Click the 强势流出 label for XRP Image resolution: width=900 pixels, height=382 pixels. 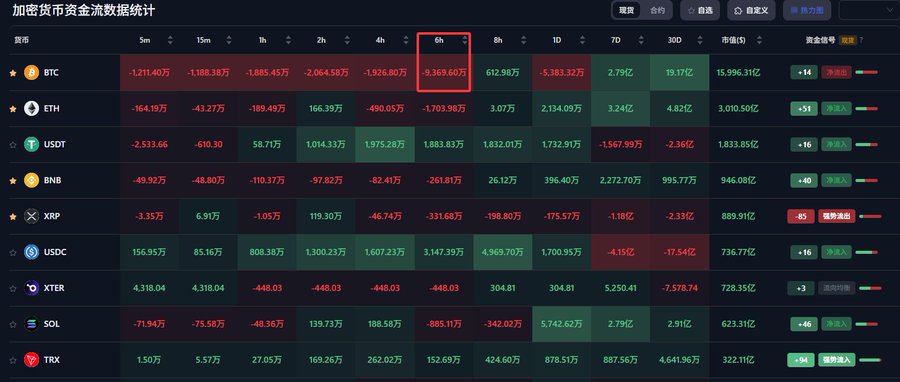point(837,216)
